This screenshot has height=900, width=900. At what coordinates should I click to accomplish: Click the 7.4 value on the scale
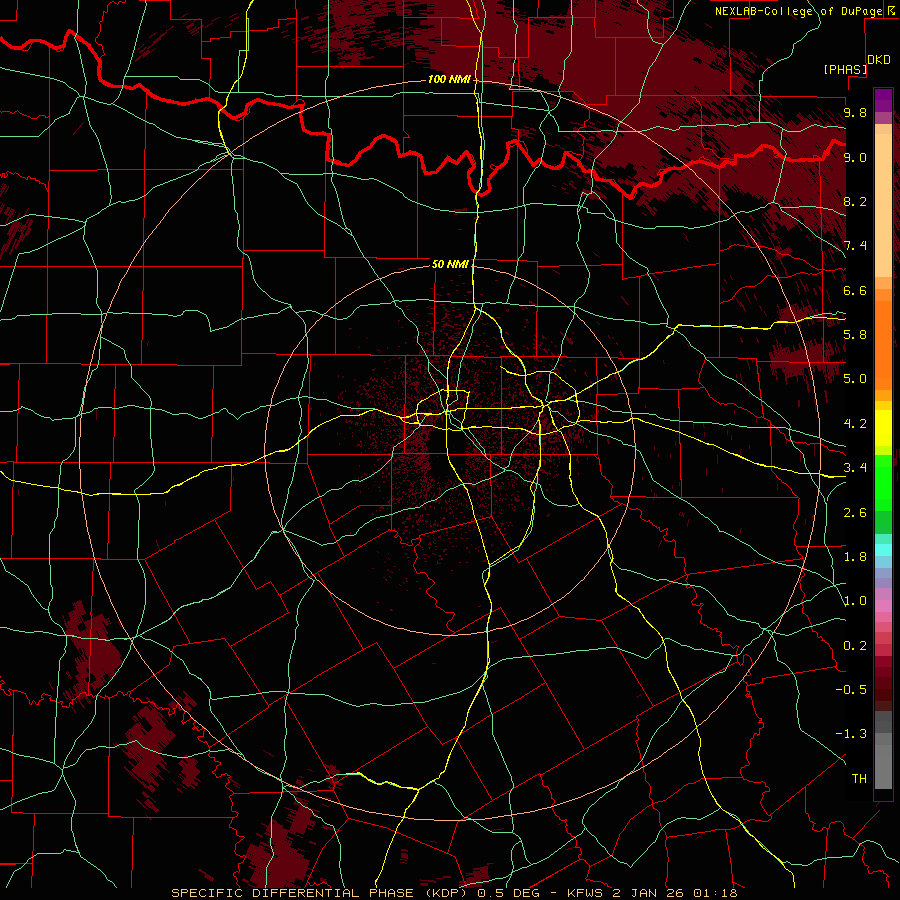point(855,246)
